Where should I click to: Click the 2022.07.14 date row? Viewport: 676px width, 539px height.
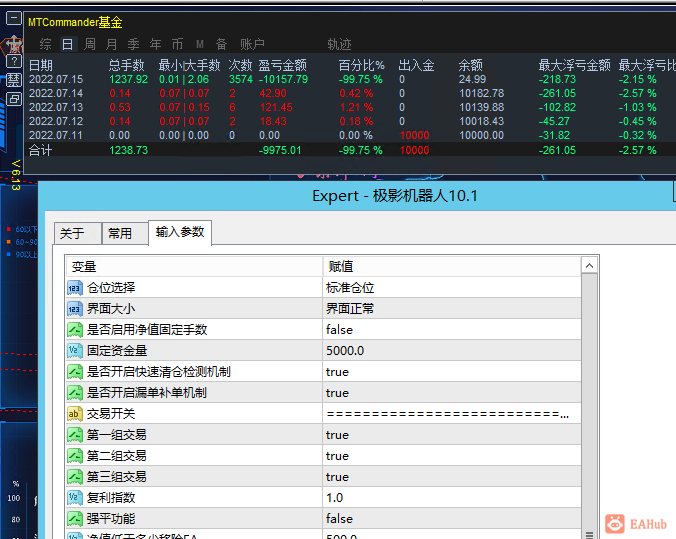pyautogui.click(x=56, y=94)
